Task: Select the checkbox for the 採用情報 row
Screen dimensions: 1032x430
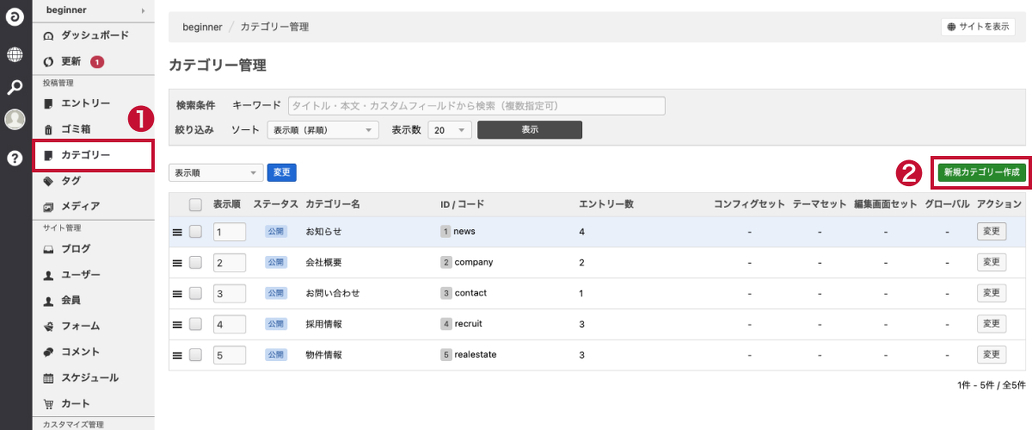Action: tap(196, 325)
